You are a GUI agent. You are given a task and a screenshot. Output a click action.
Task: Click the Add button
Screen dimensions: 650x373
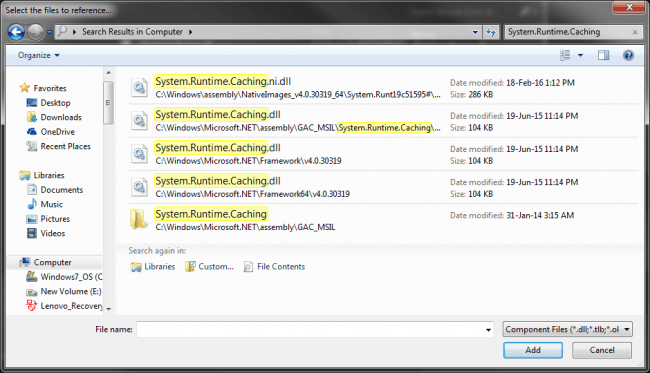pyautogui.click(x=533, y=350)
